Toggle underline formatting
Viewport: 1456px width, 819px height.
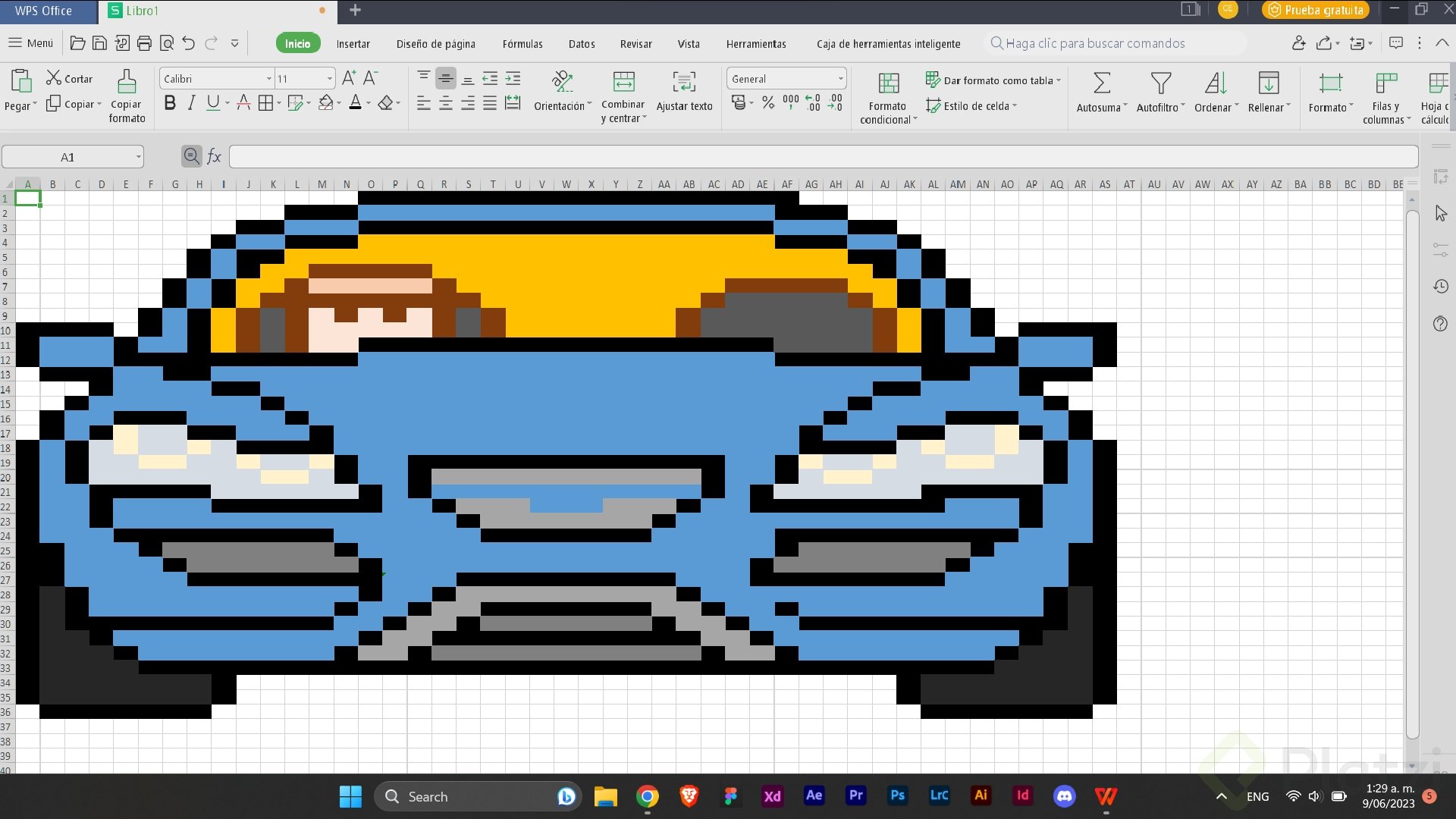click(x=213, y=102)
